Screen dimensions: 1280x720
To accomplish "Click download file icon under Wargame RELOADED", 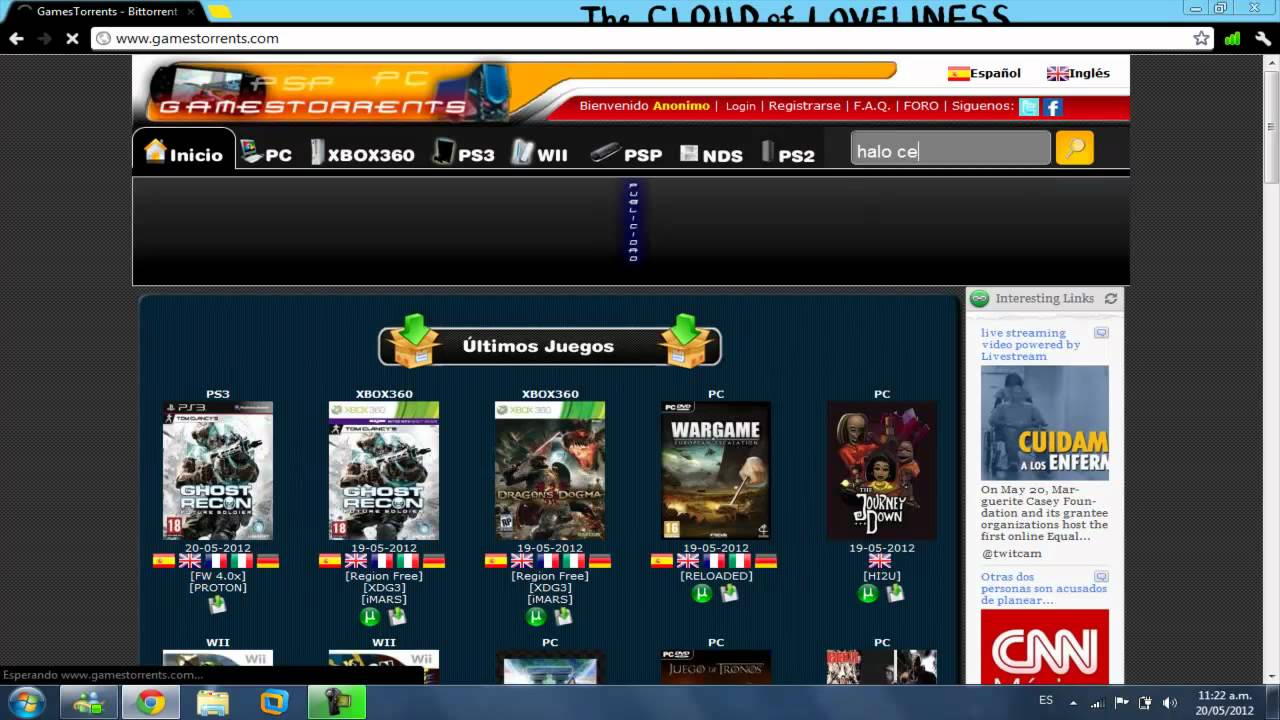I will coord(729,593).
